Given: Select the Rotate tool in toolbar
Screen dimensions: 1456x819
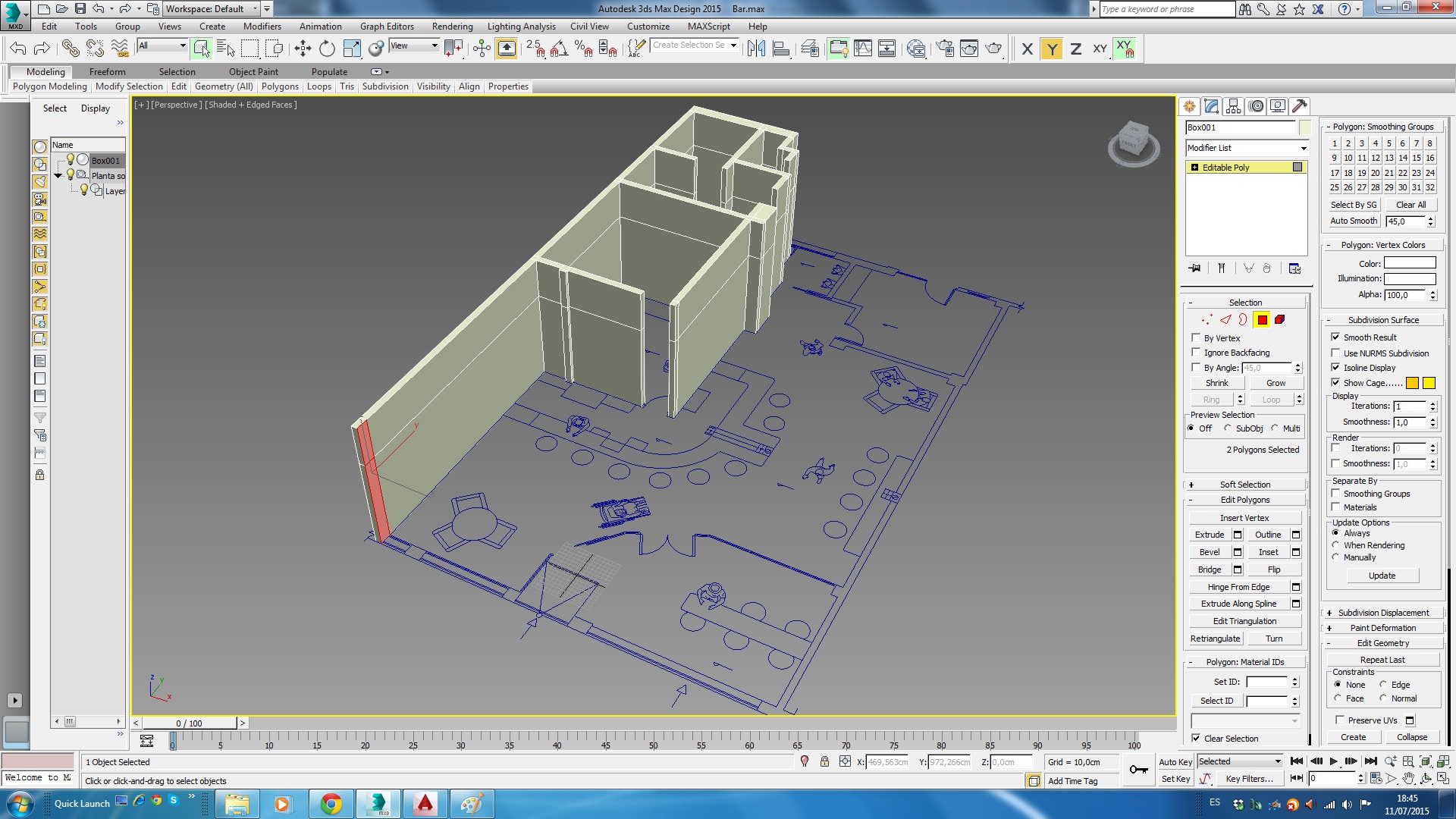Looking at the screenshot, I should point(327,49).
